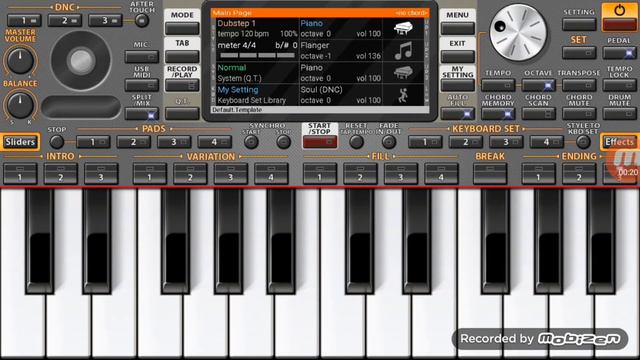The width and height of the screenshot is (640, 360).
Task: Toggle Chord Mute button
Action: tap(579, 114)
